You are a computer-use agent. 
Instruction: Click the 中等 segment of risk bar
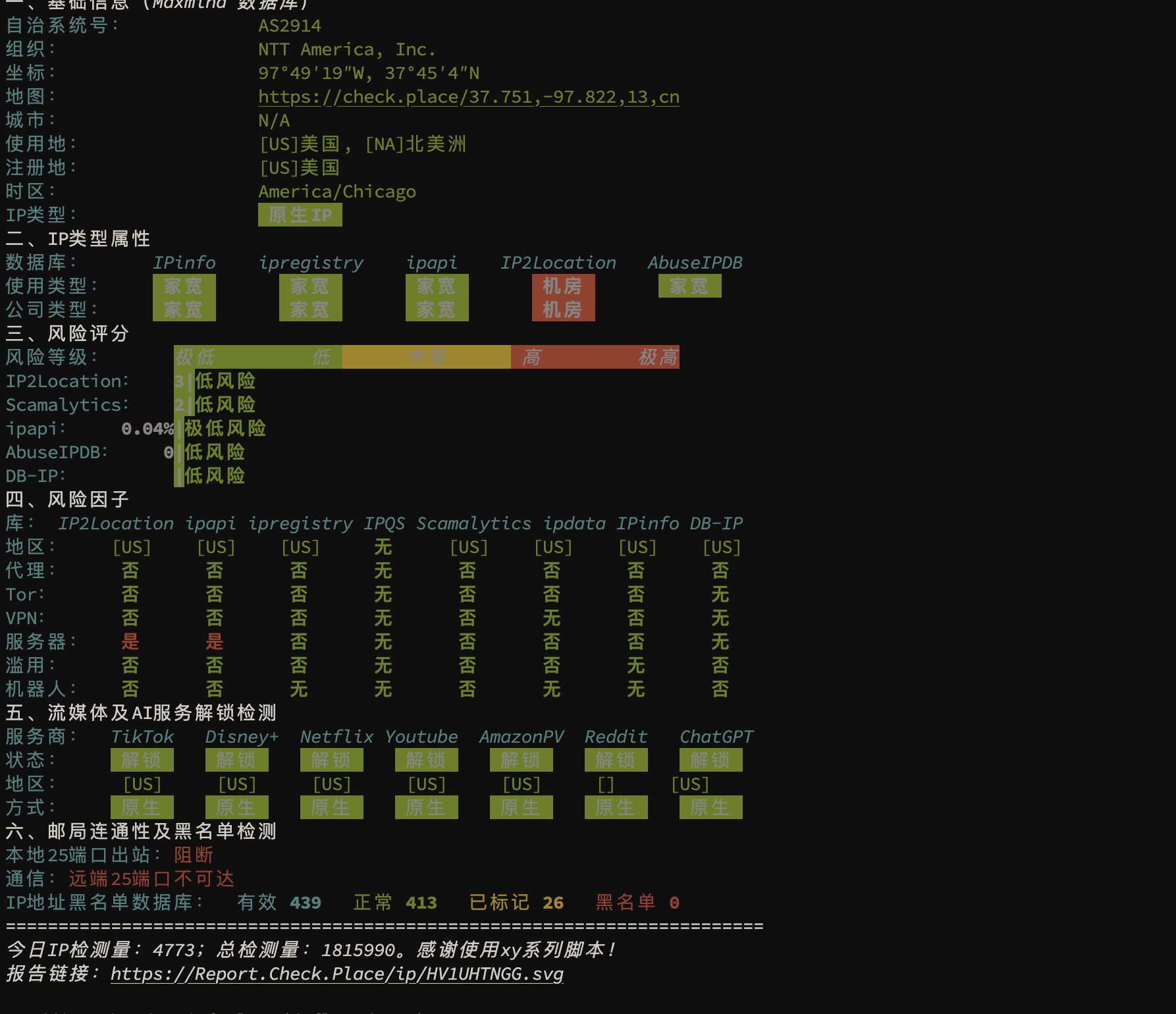[x=427, y=357]
